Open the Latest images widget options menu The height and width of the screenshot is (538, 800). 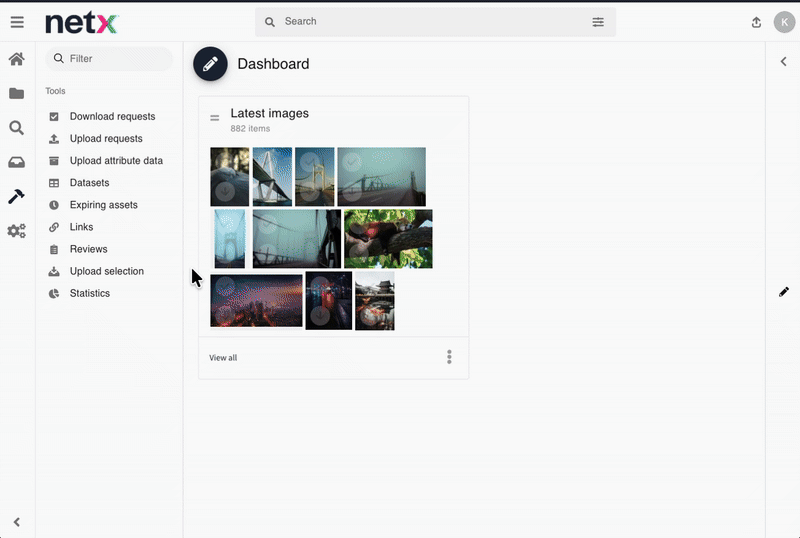tap(449, 357)
